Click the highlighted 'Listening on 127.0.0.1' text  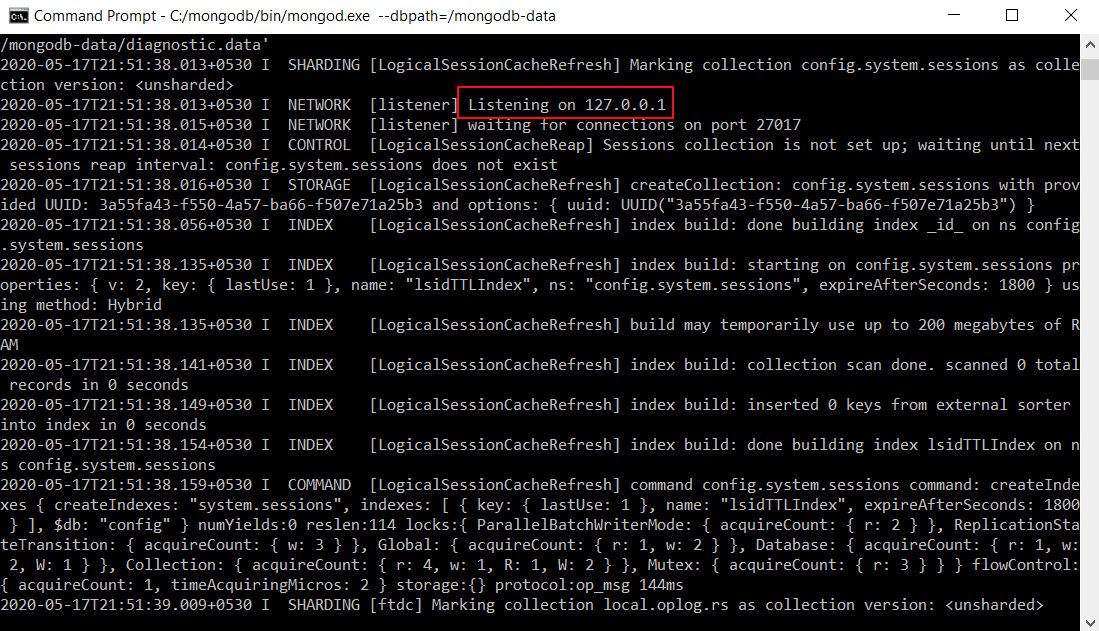point(566,105)
